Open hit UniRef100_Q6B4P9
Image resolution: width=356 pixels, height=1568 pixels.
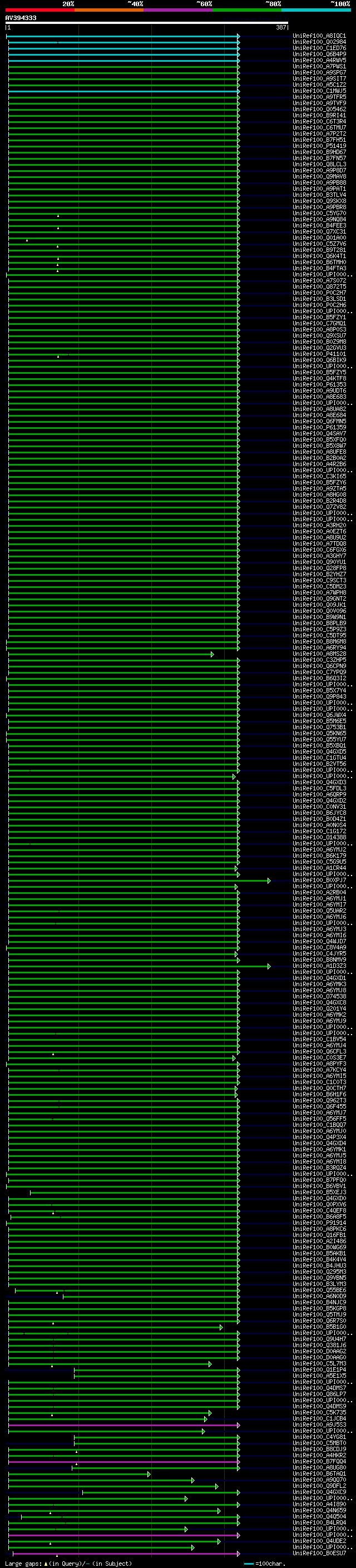click(x=319, y=54)
